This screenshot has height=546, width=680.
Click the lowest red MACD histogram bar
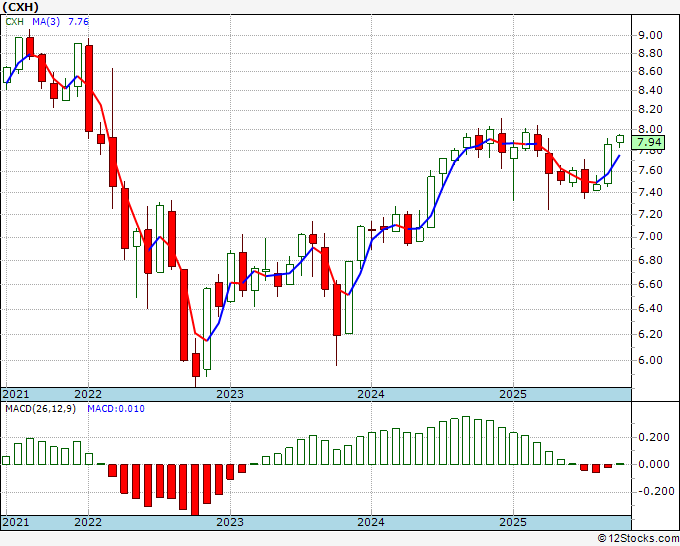tap(195, 490)
